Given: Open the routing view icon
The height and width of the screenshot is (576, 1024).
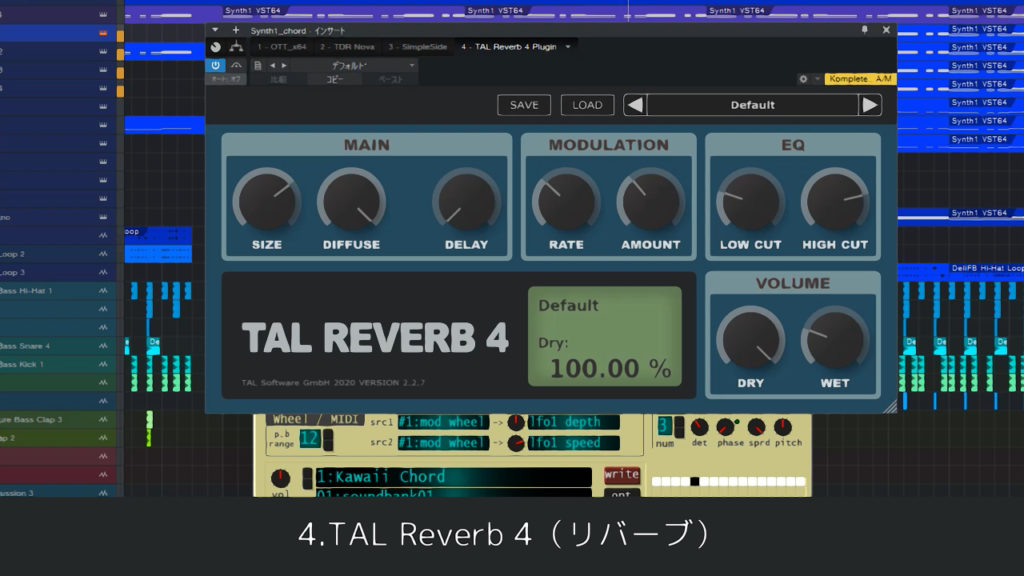Looking at the screenshot, I should [x=236, y=47].
